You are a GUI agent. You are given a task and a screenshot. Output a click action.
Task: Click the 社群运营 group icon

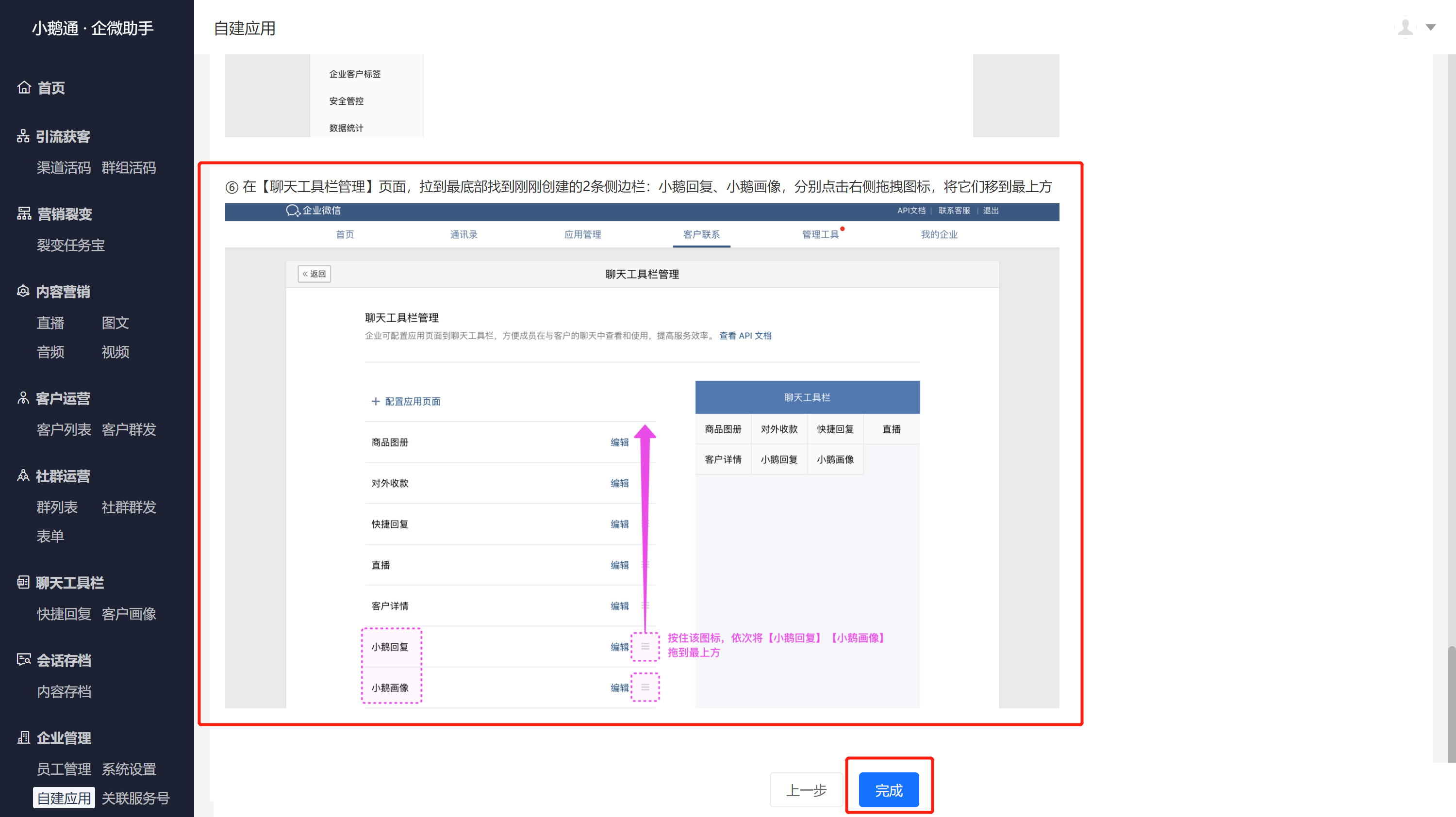click(23, 476)
